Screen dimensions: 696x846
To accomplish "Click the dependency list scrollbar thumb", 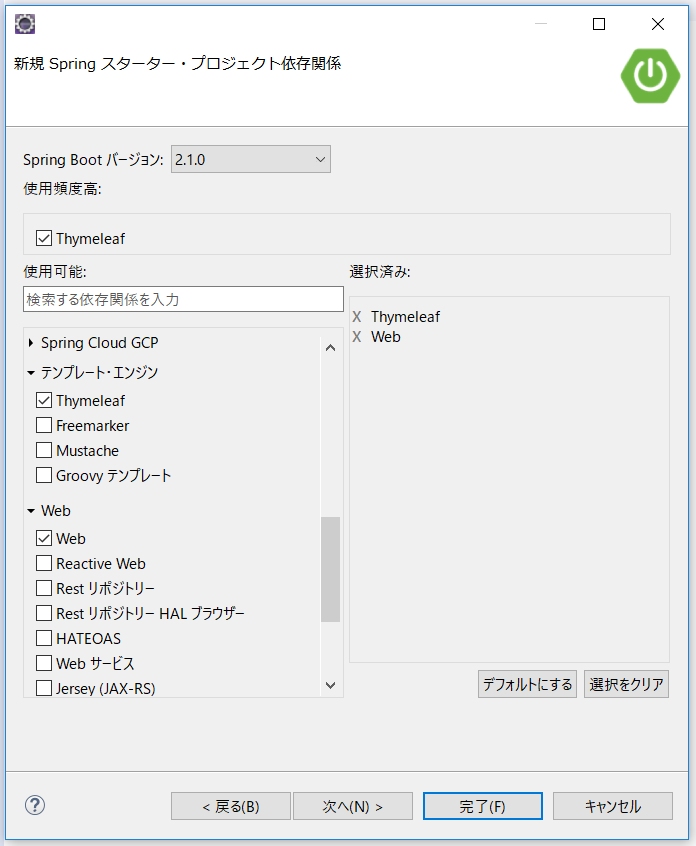I will [x=330, y=569].
